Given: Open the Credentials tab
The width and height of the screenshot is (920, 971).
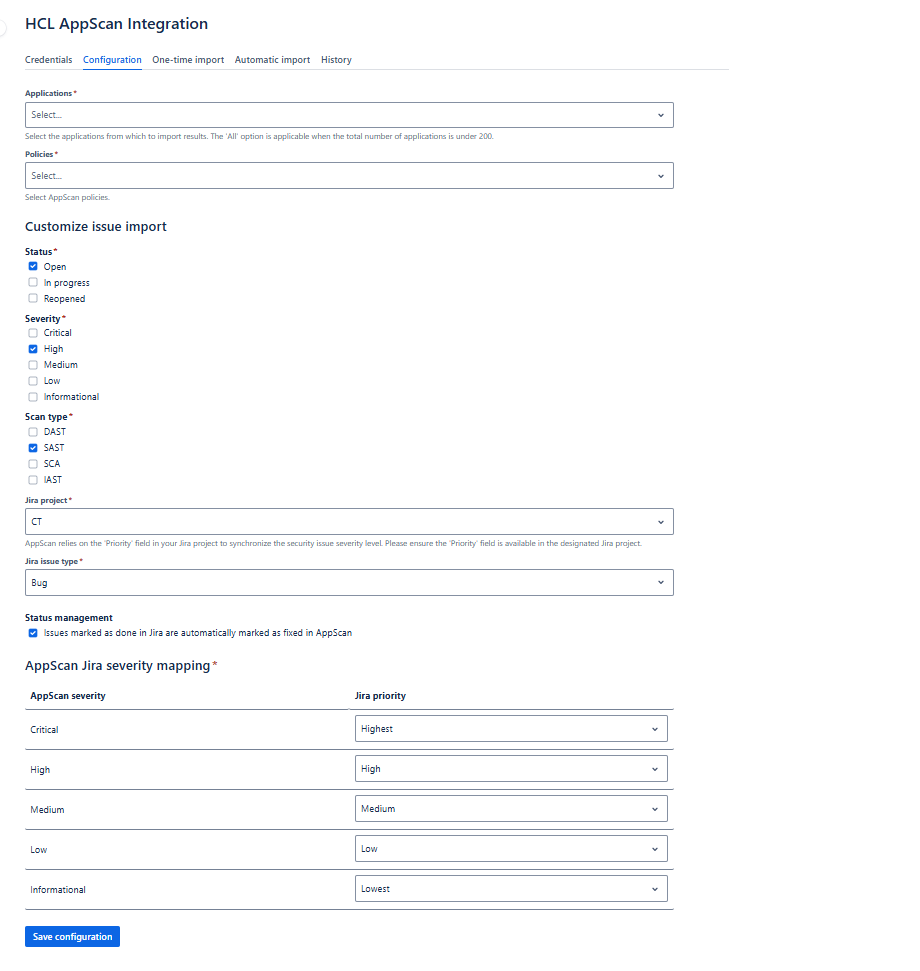Looking at the screenshot, I should coord(48,59).
